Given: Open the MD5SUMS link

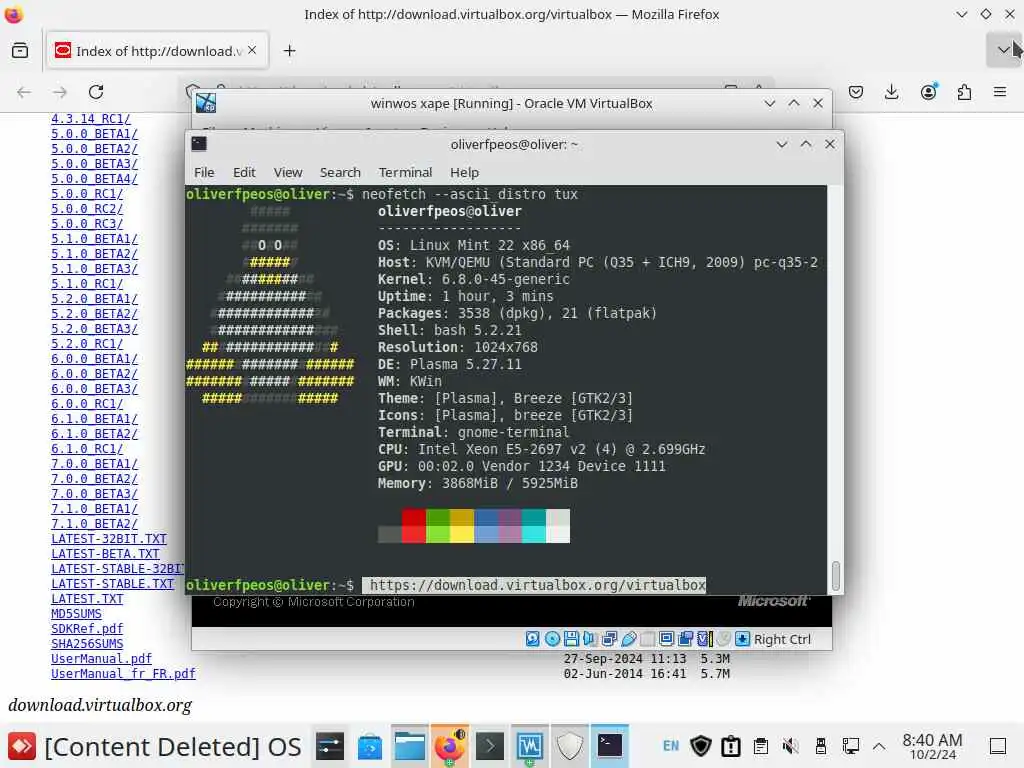Looking at the screenshot, I should [x=76, y=614].
